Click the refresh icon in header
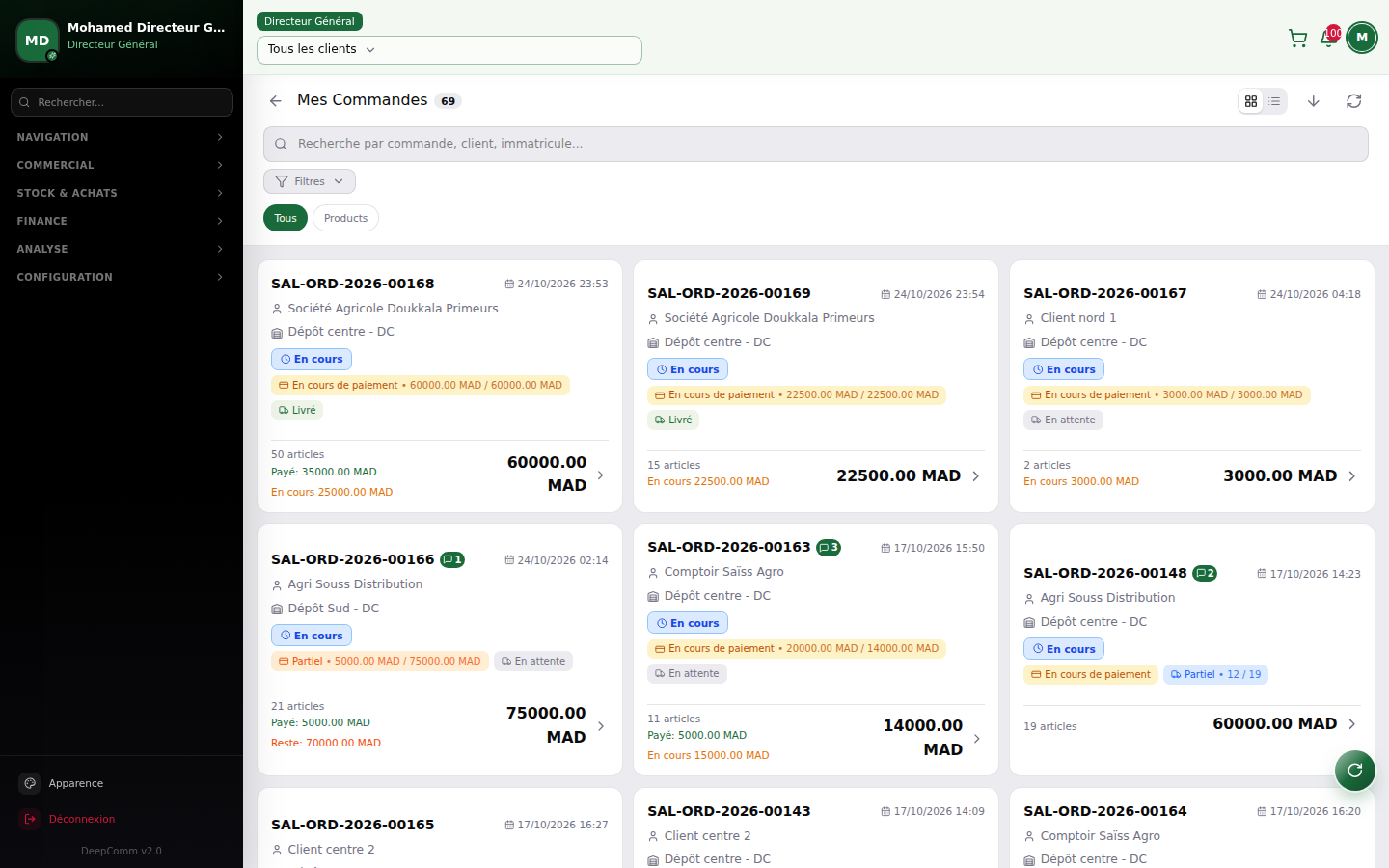1389x868 pixels. pyautogui.click(x=1354, y=101)
